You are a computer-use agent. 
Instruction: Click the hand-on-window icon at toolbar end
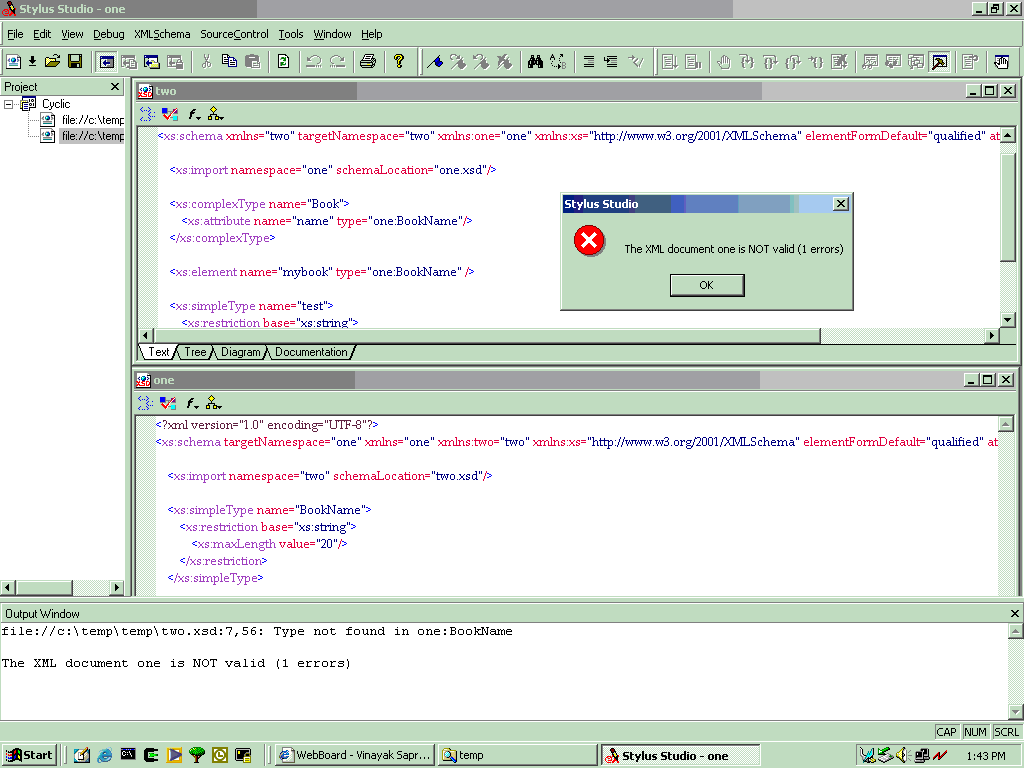pos(1001,61)
